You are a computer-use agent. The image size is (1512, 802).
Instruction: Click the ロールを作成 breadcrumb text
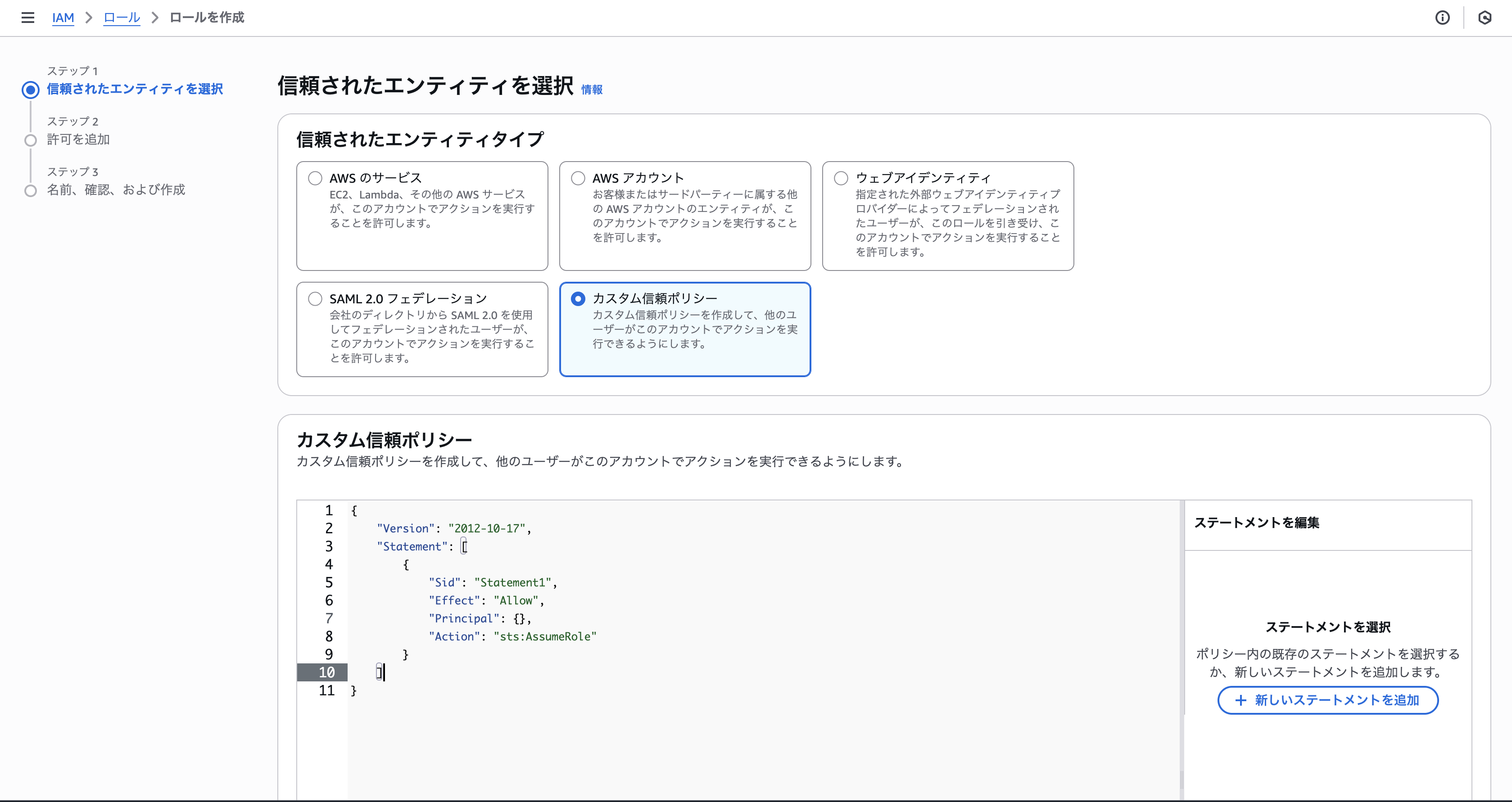coord(207,18)
